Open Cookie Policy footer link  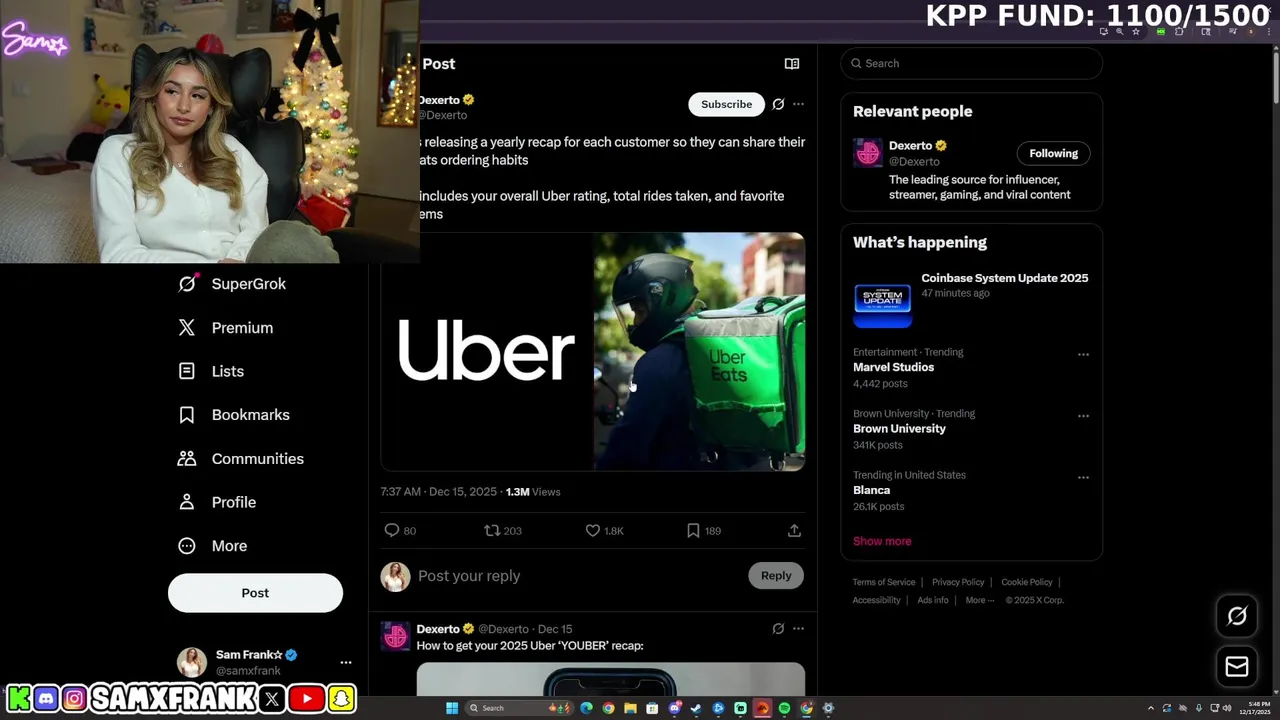1027,582
